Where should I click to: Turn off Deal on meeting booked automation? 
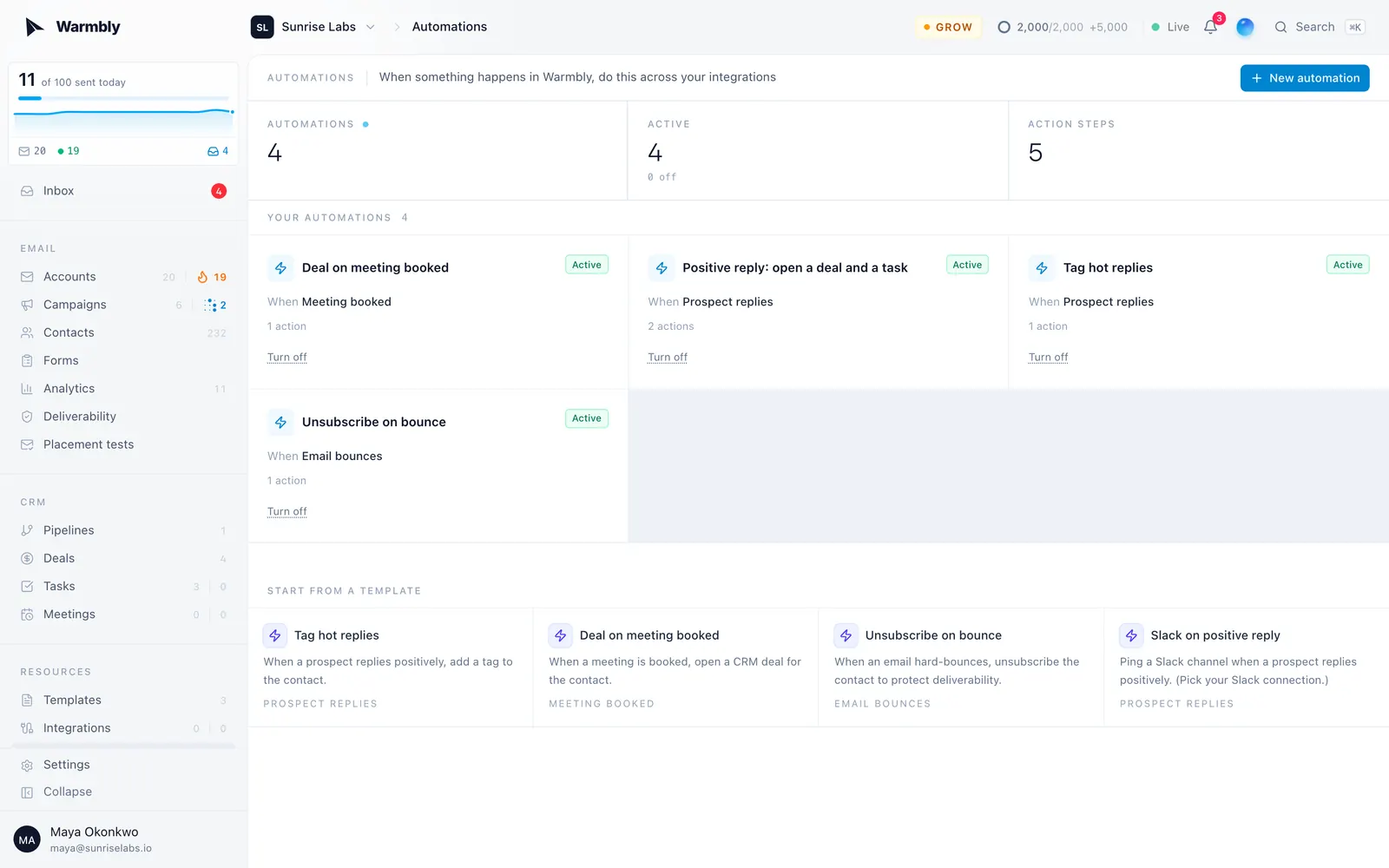coord(287,358)
